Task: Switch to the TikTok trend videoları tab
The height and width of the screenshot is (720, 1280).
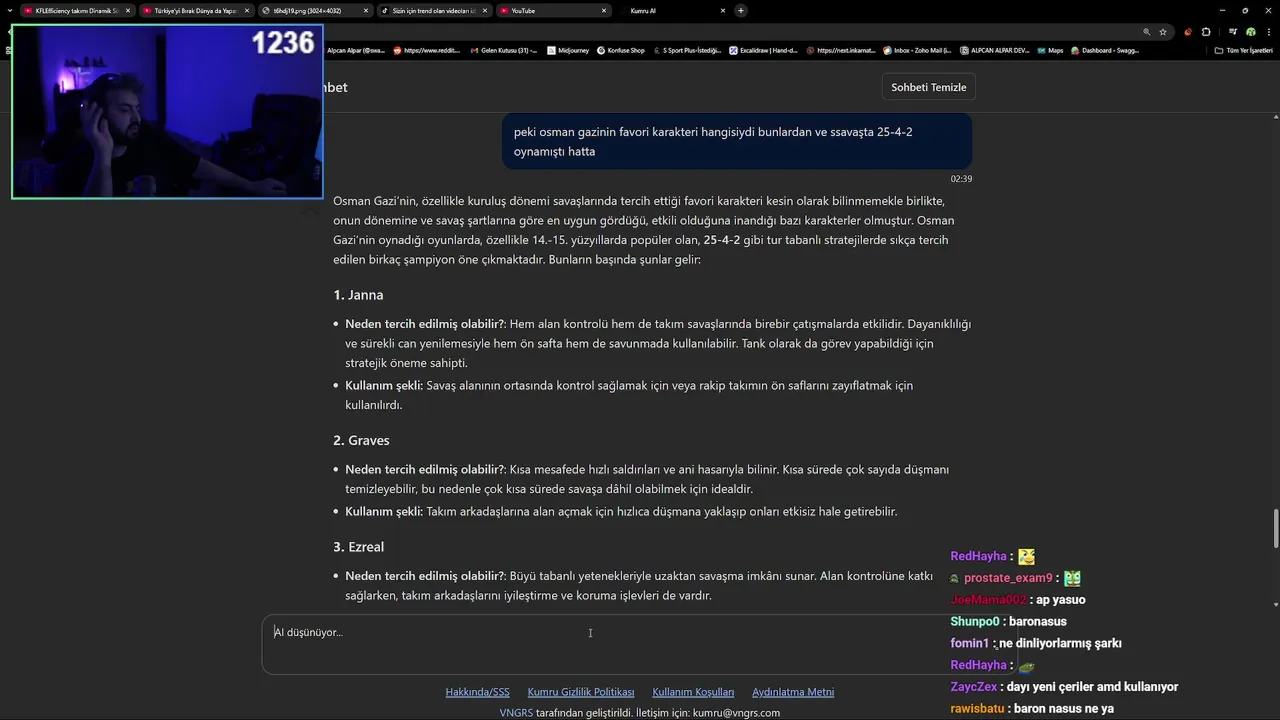Action: pyautogui.click(x=433, y=10)
